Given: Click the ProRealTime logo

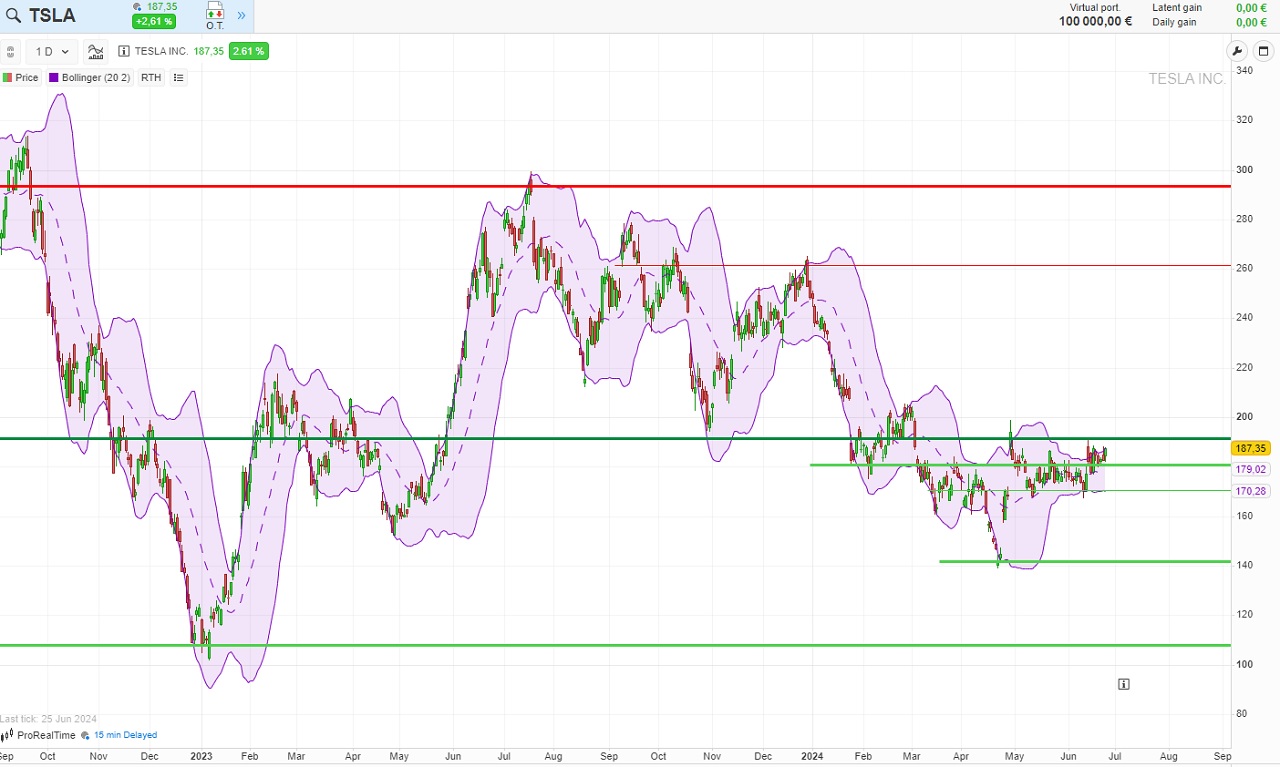Looking at the screenshot, I should coord(39,735).
